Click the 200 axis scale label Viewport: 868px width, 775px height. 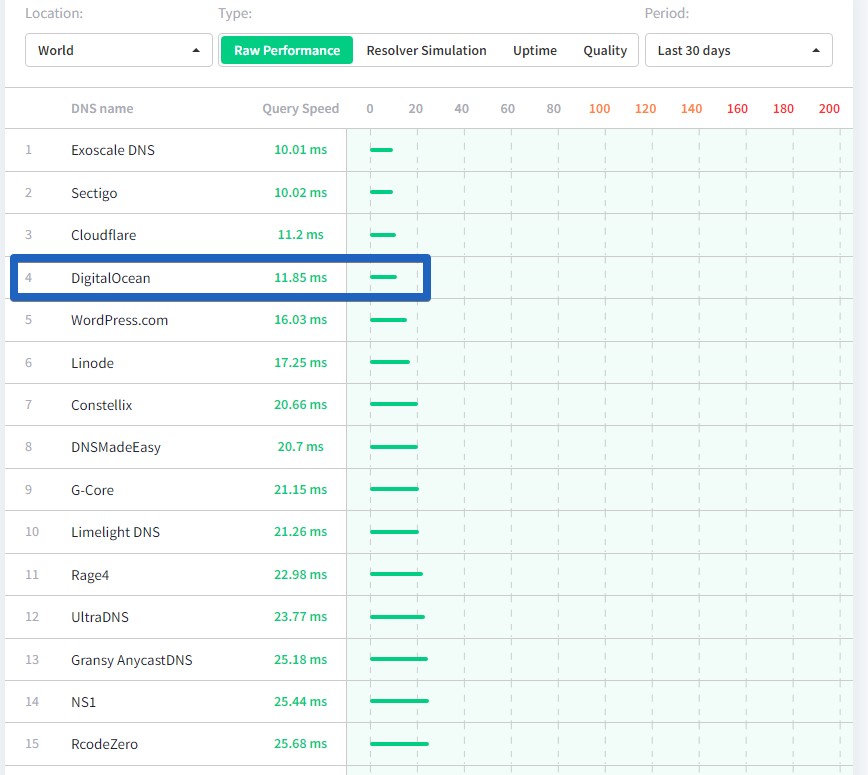[829, 108]
